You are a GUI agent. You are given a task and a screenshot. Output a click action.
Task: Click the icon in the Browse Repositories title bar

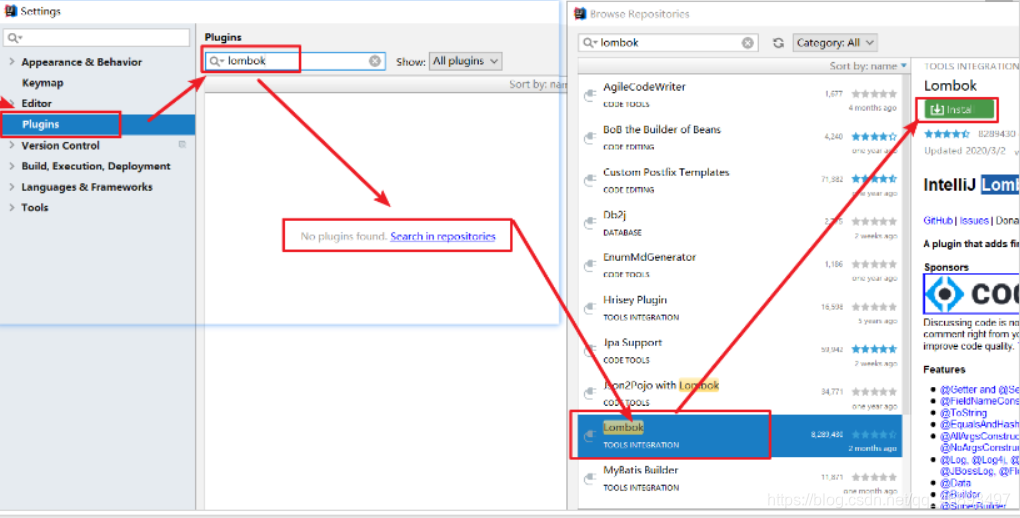(580, 14)
